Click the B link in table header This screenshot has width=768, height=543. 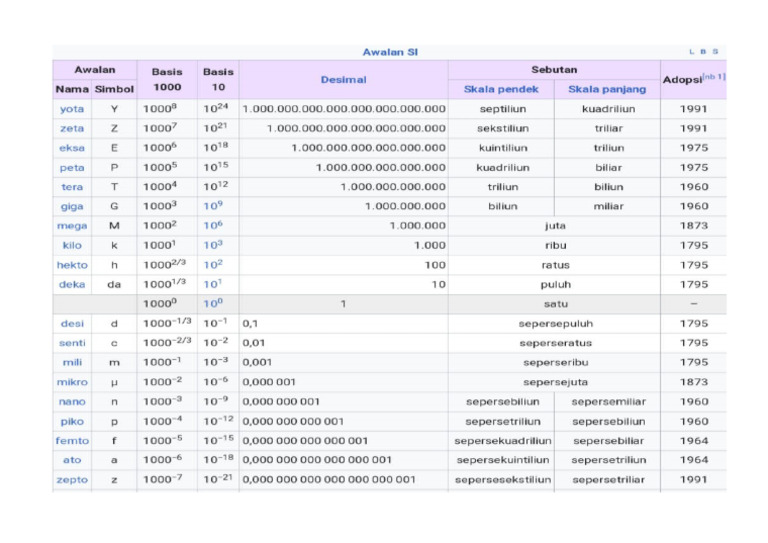point(703,51)
